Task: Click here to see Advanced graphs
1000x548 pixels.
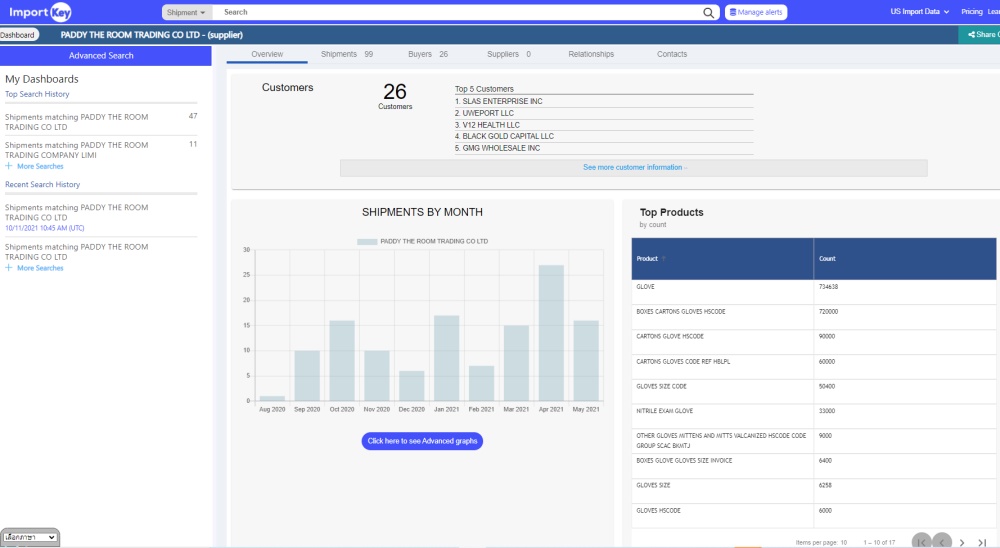Action: tap(422, 441)
